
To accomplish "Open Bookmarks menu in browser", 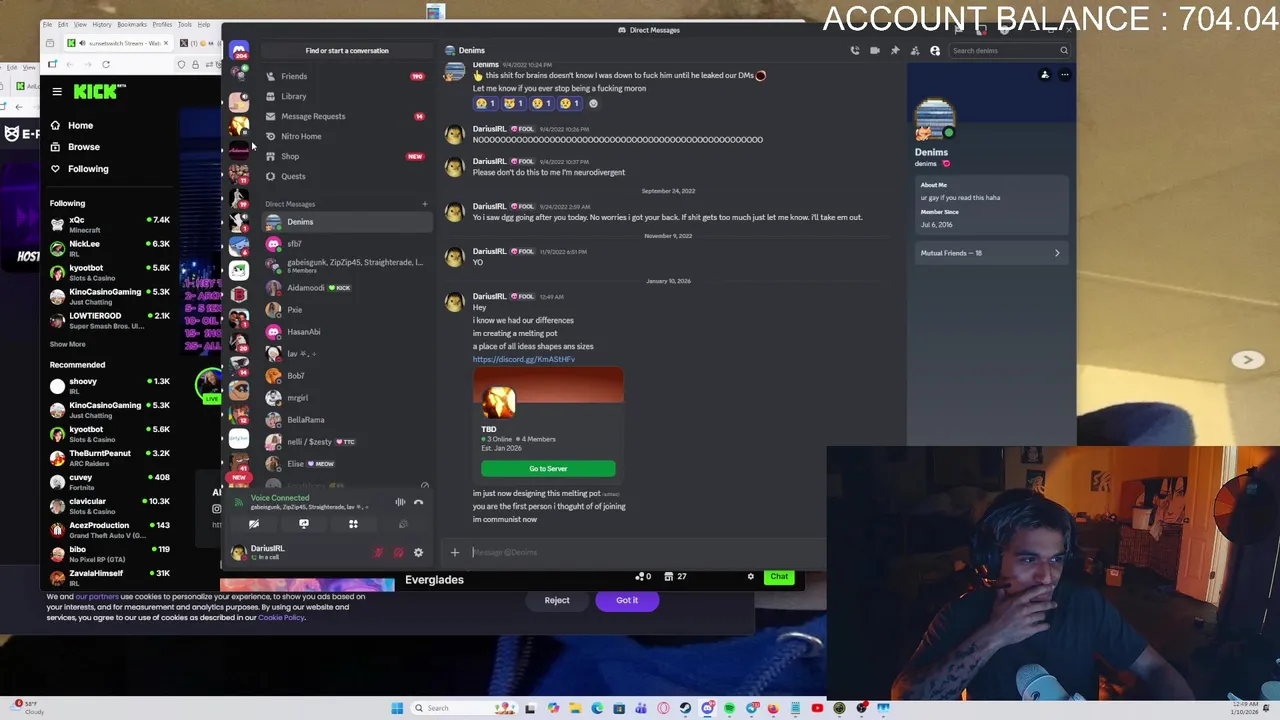I will click(132, 24).
